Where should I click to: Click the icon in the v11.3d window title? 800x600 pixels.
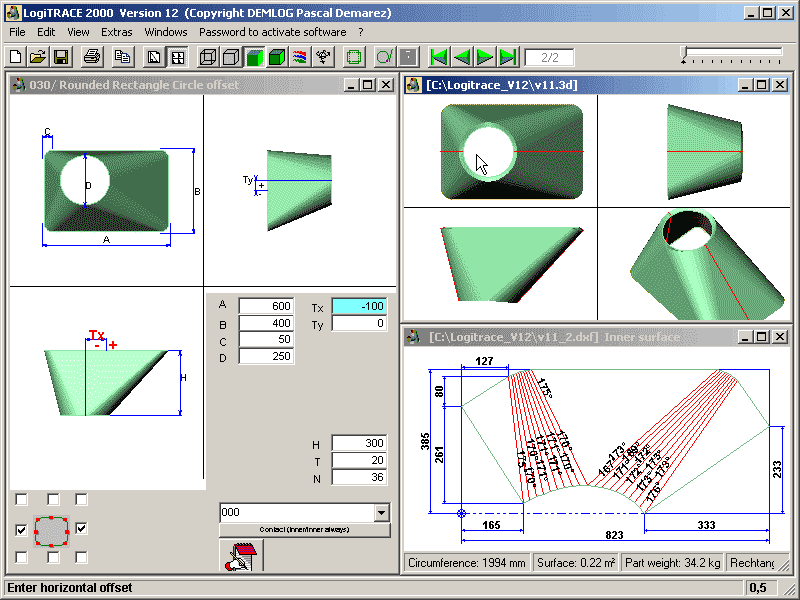coord(414,85)
